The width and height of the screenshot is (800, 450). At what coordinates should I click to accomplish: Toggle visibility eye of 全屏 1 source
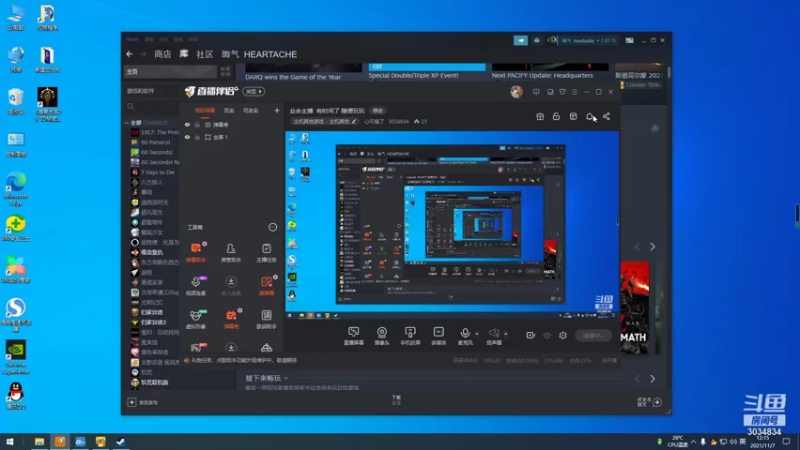point(187,137)
